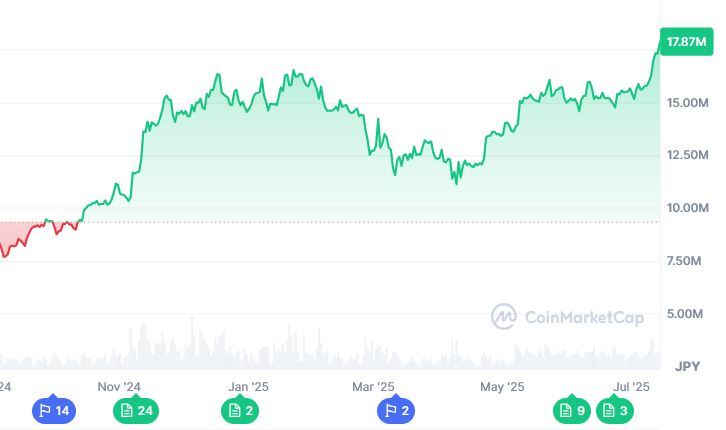Screen dimensions: 726x430
Task: Select the Mar '25 date label
Action: (x=373, y=387)
